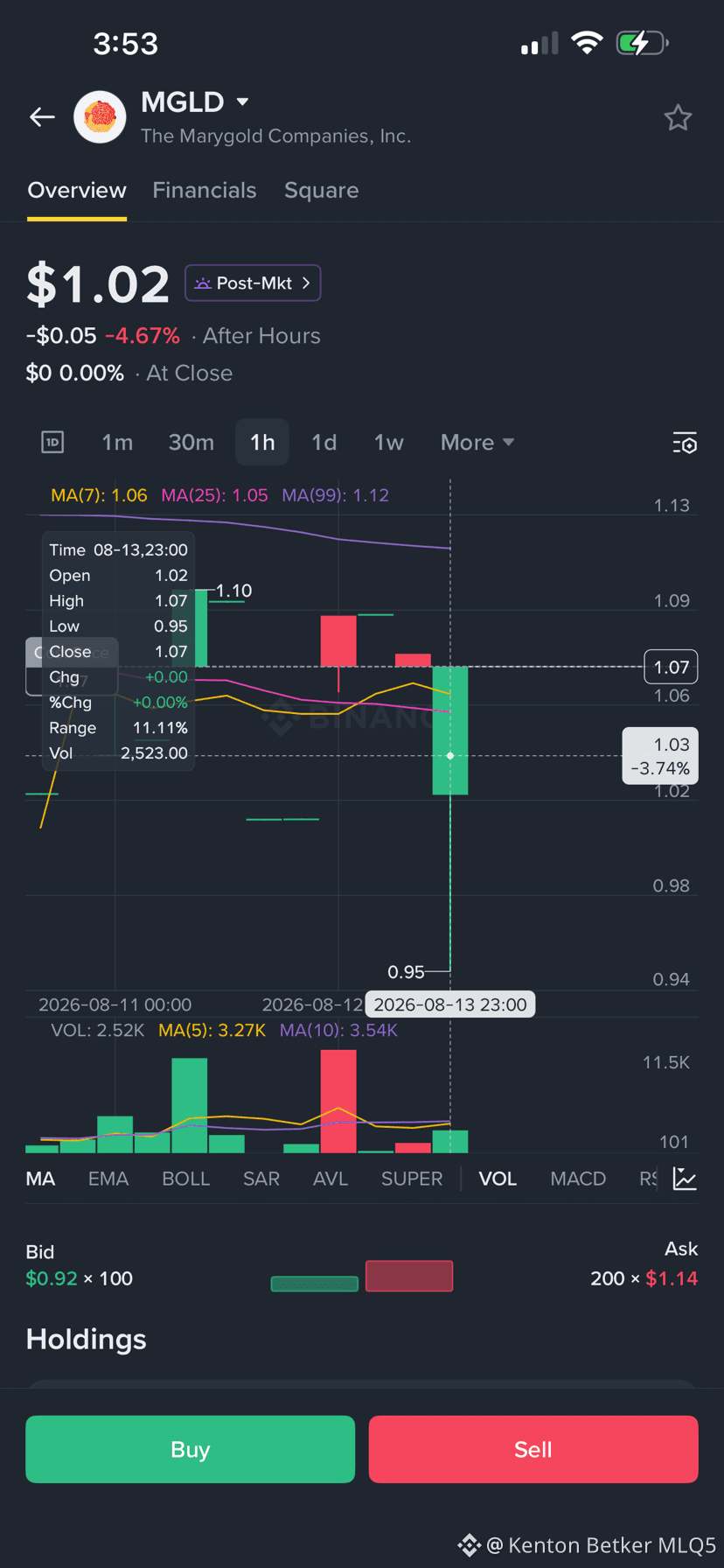Viewport: 724px width, 1568px height.
Task: Tap the Holdings section heading
Action: pos(86,1339)
